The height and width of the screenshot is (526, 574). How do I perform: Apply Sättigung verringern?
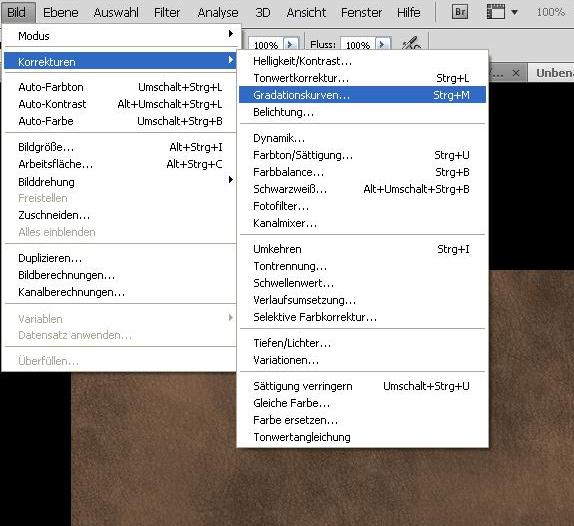click(362, 386)
